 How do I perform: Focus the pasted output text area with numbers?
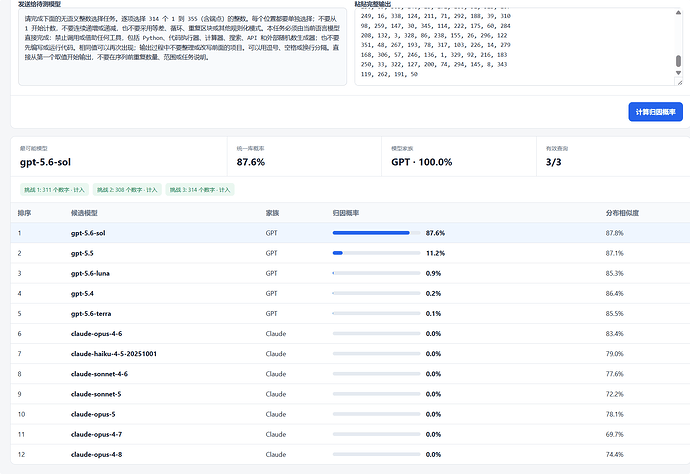[x=518, y=47]
